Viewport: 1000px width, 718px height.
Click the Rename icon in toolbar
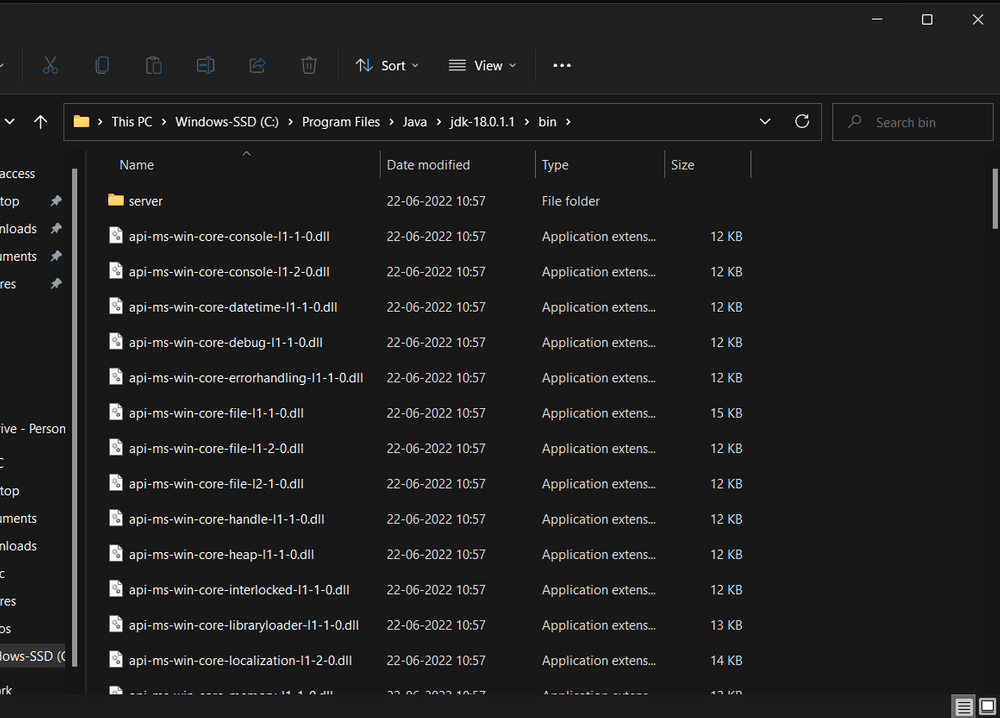click(x=205, y=65)
